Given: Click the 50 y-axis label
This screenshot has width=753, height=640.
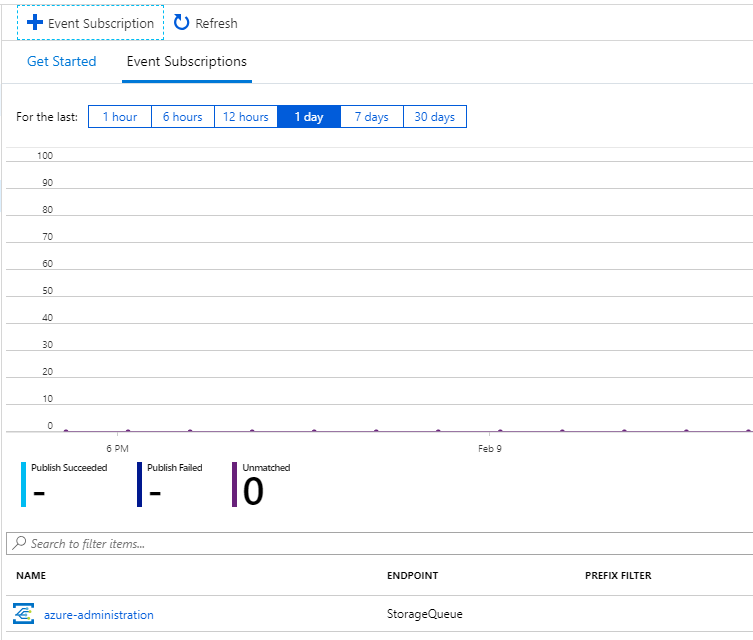Looking at the screenshot, I should 47,290.
